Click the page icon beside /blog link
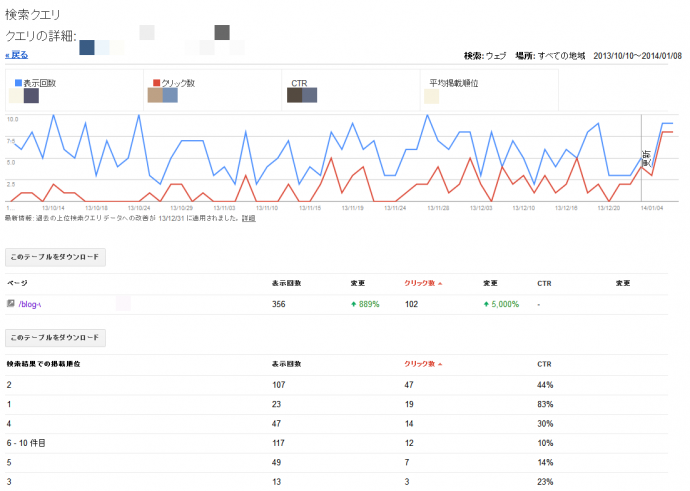Viewport: 690px width, 491px height. (x=11, y=304)
